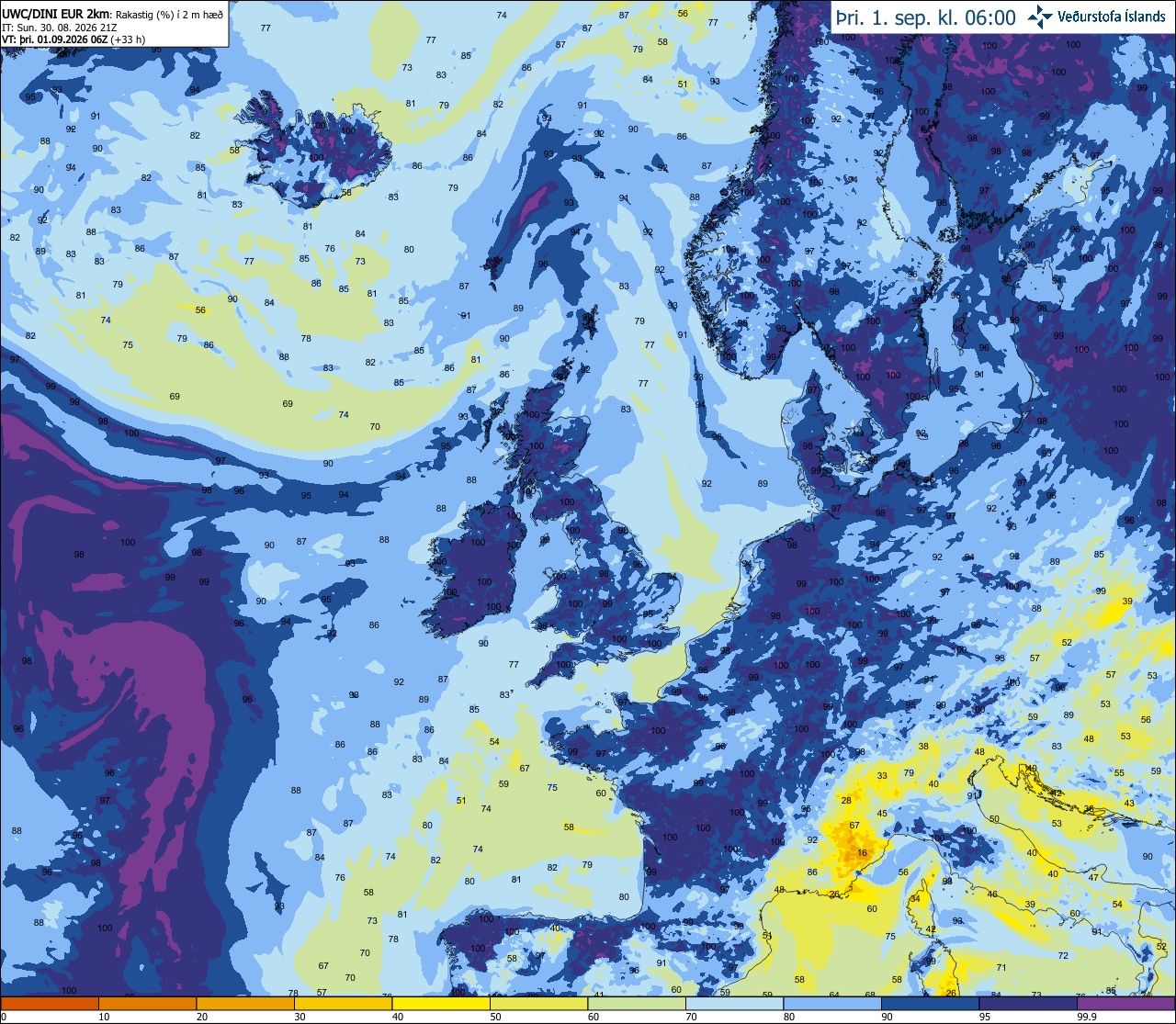Select the dark blue 90–95 legend swatch

point(930,1003)
